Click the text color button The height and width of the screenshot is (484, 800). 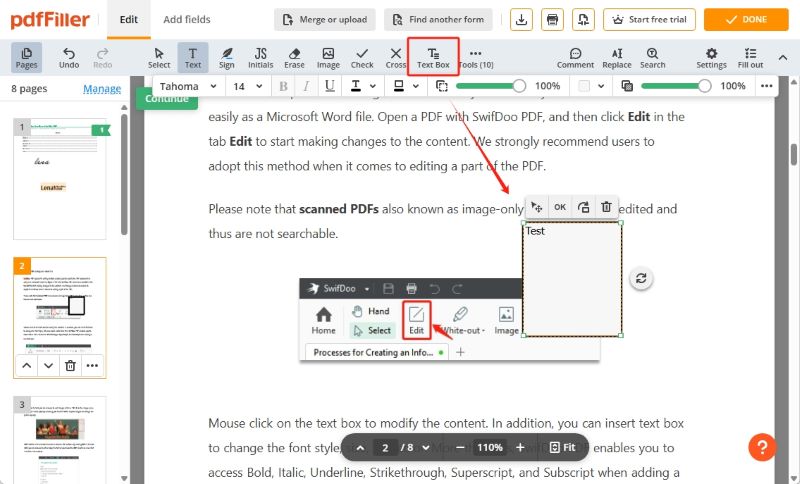tap(356, 86)
